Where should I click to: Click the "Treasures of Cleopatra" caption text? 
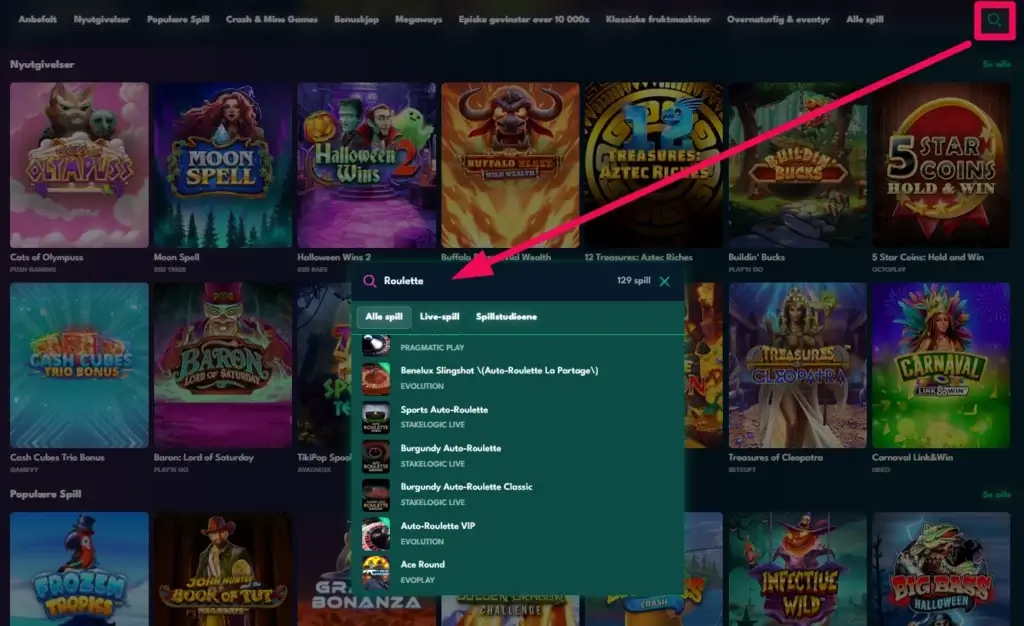pyautogui.click(x=775, y=458)
